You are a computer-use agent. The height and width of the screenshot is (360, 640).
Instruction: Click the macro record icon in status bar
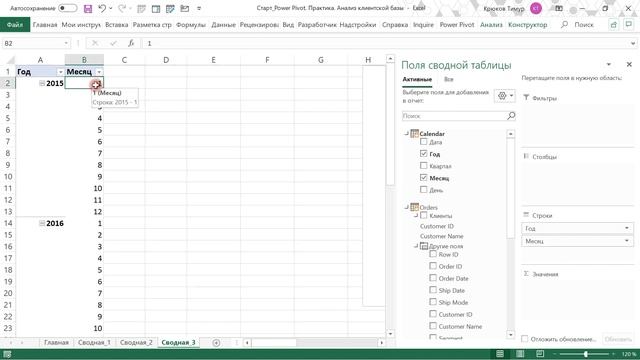click(7, 354)
